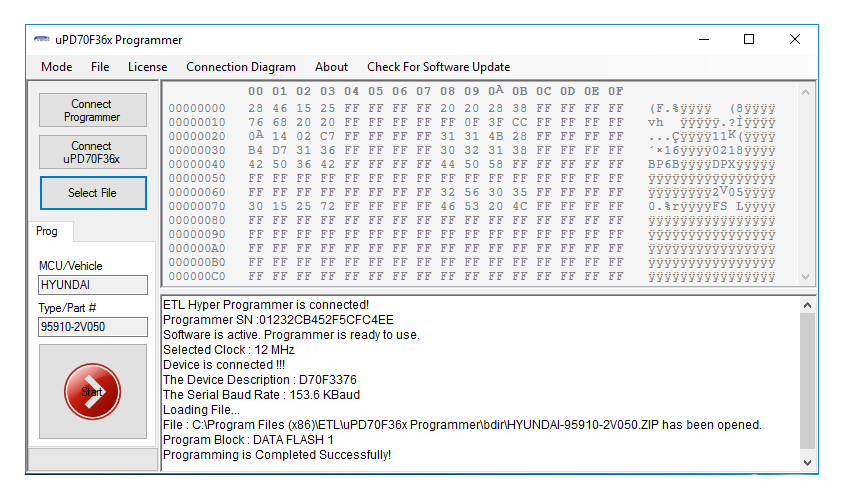Click the hex column header 0F
This screenshot has width=845, height=500.
click(x=615, y=92)
